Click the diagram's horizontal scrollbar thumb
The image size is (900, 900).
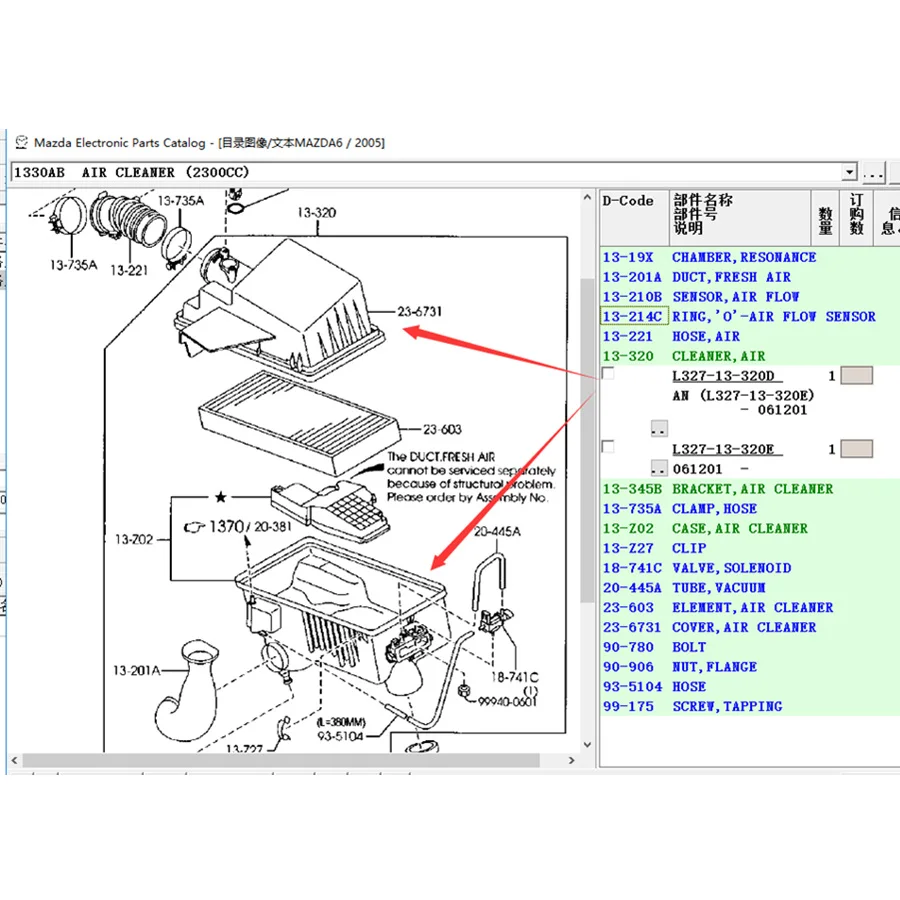[x=281, y=761]
